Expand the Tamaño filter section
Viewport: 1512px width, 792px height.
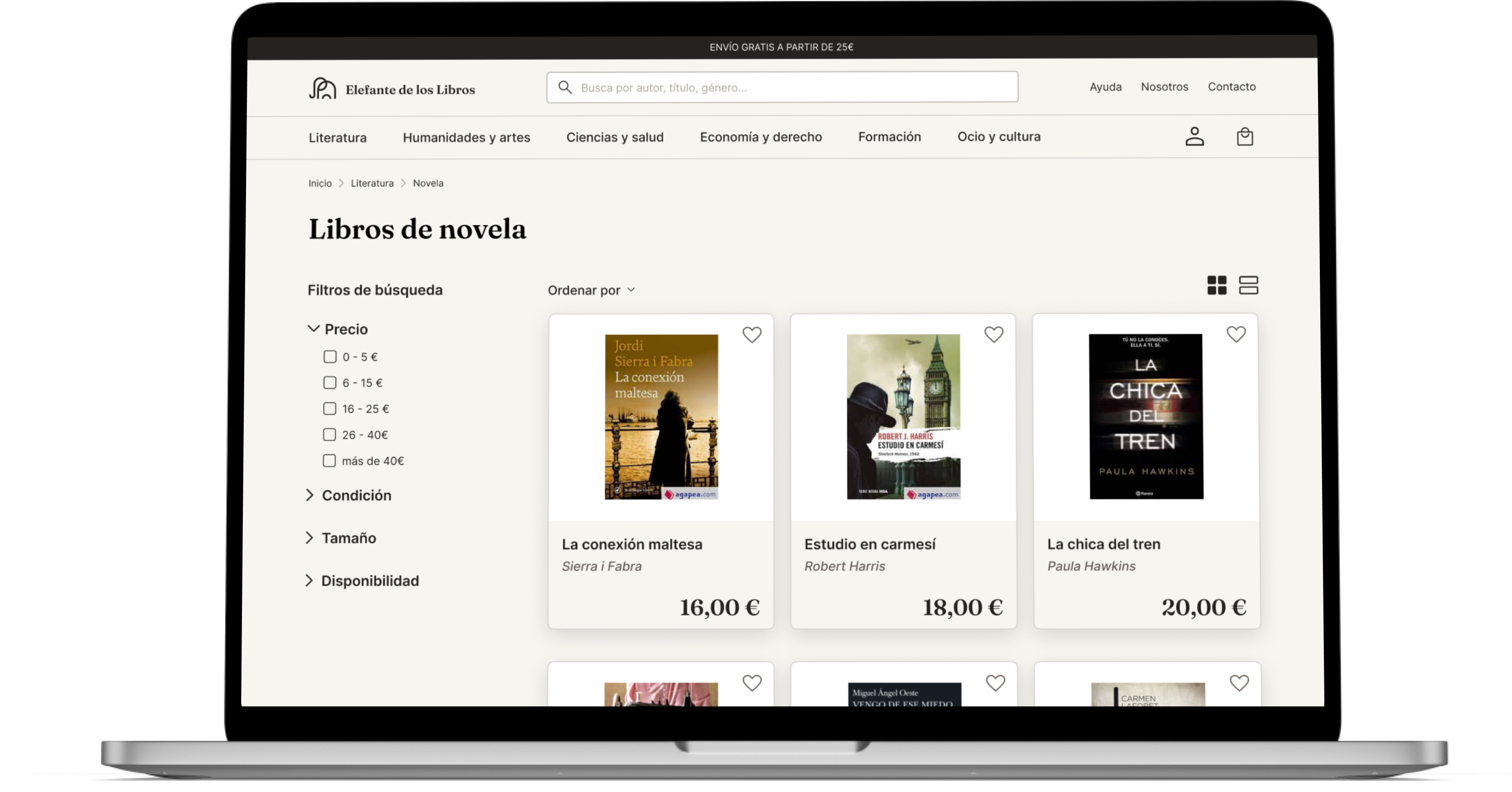pyautogui.click(x=340, y=538)
